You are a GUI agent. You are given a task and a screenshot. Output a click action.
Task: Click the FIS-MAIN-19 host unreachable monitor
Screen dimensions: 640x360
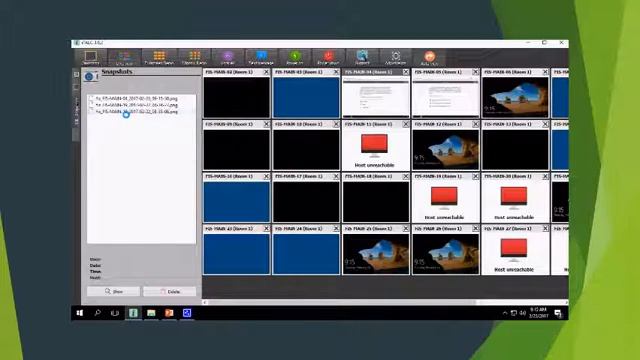(x=444, y=198)
